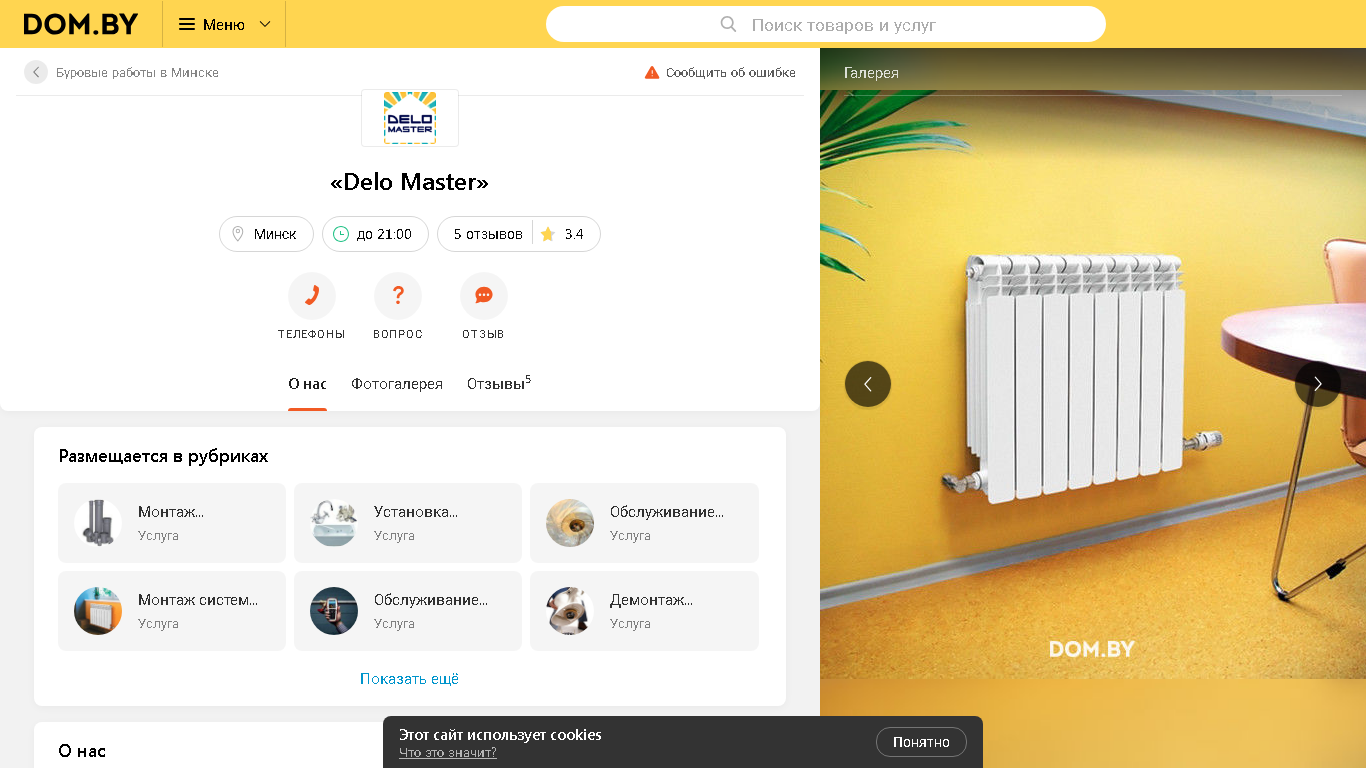1366x768 pixels.
Task: Click the search field for товаров и услуг
Action: click(826, 24)
